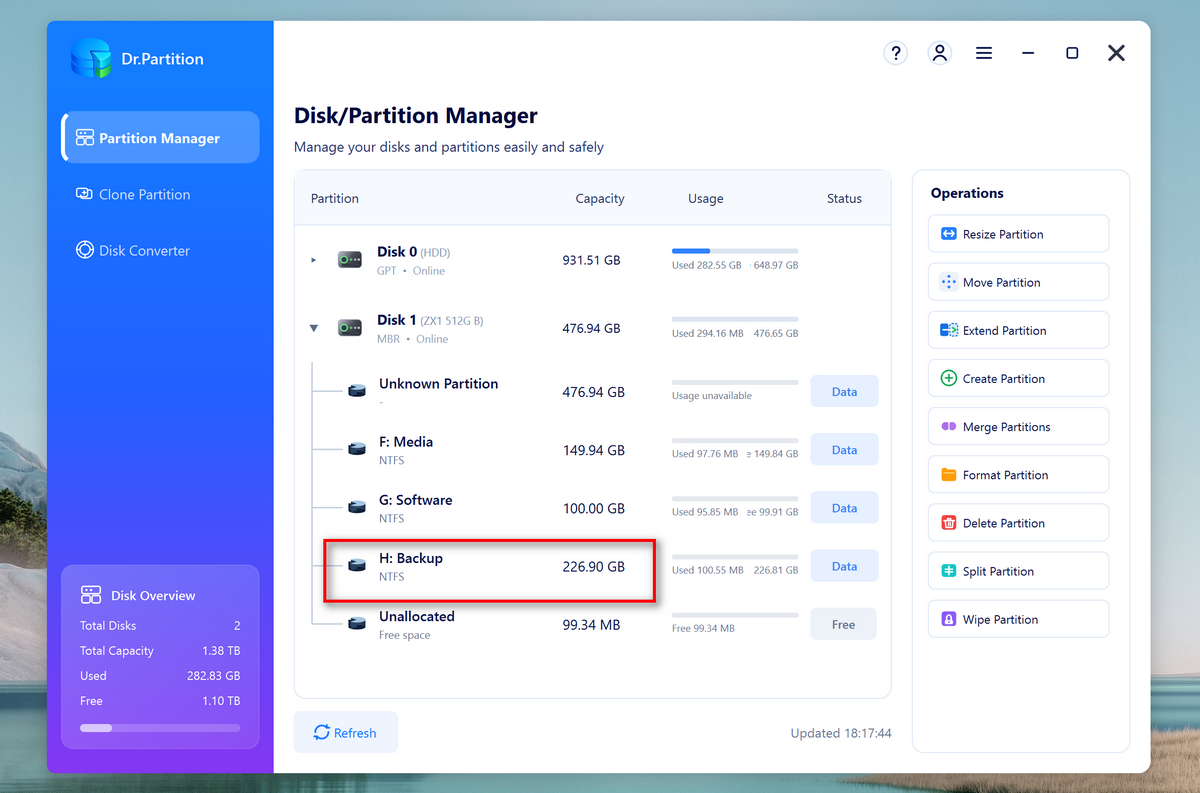
Task: Click the Disk Overview panel icon
Action: (x=91, y=595)
